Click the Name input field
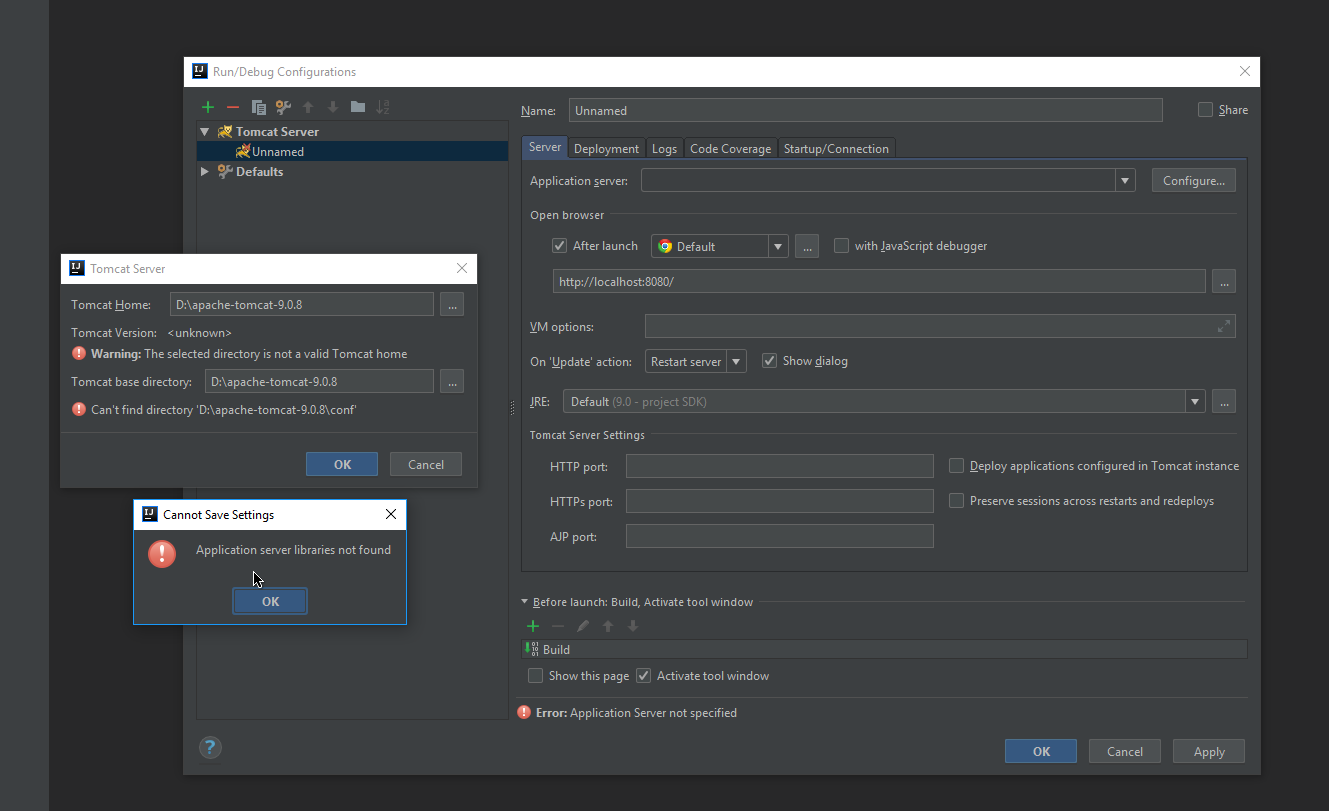Image resolution: width=1329 pixels, height=811 pixels. [x=866, y=110]
